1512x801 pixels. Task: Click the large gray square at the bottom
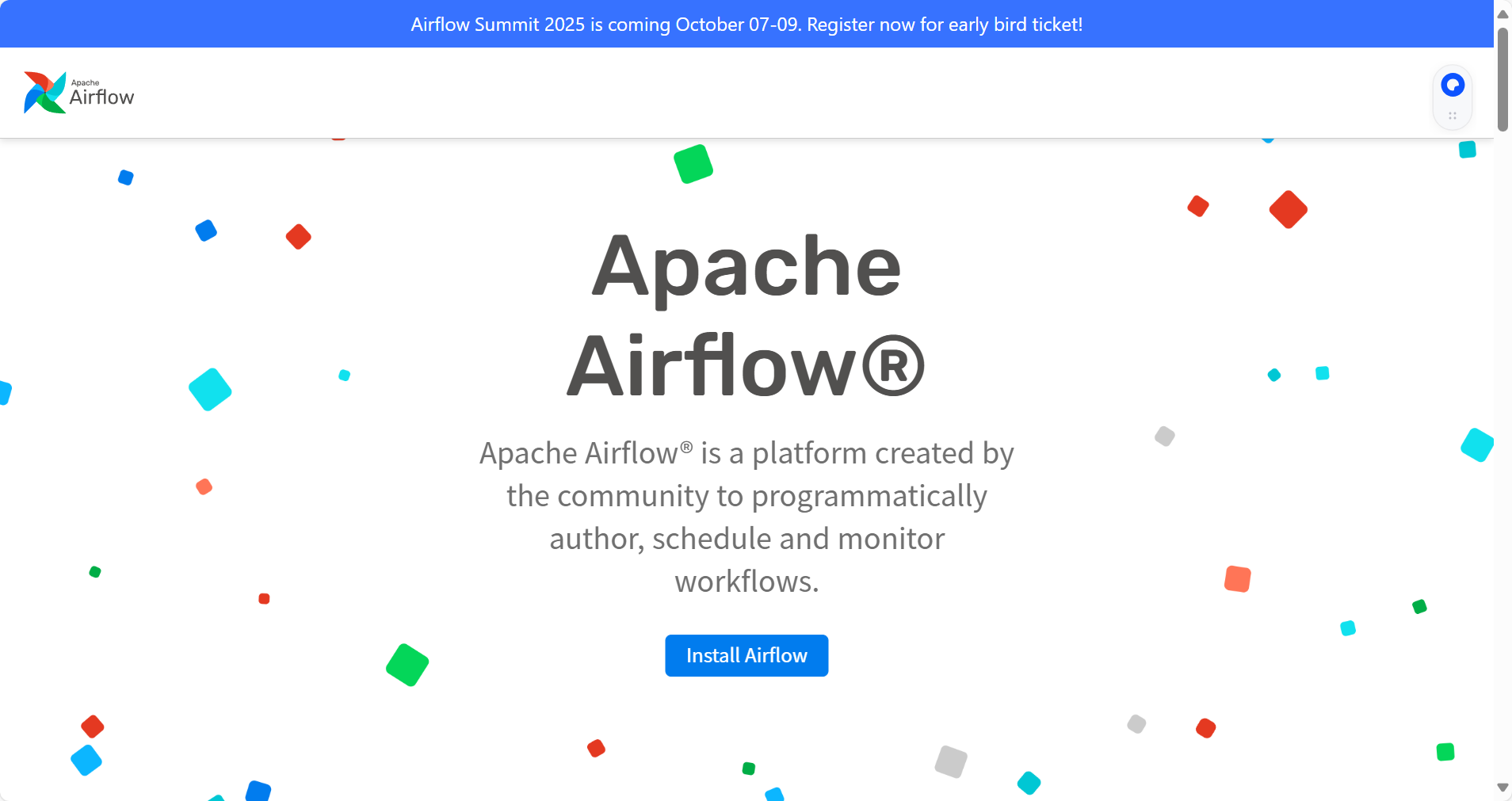pyautogui.click(x=951, y=761)
